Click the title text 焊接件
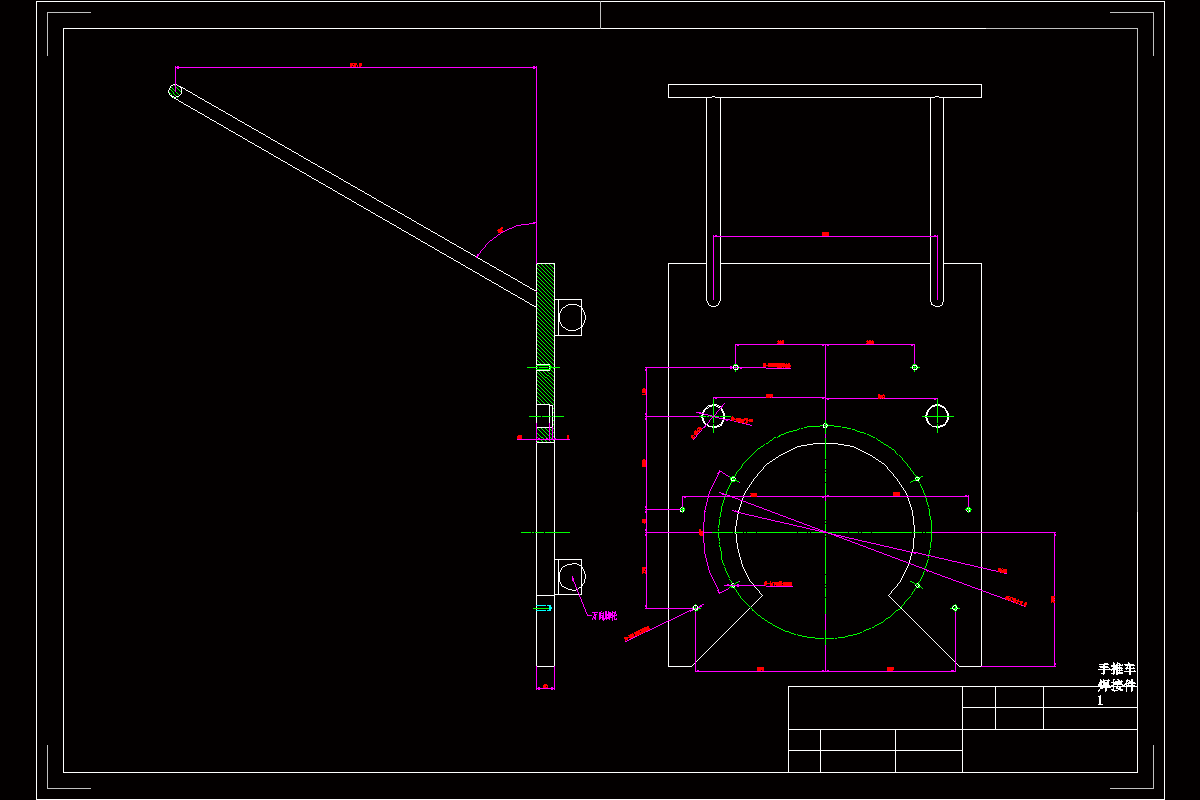Viewport: 1200px width, 800px height. (1117, 686)
